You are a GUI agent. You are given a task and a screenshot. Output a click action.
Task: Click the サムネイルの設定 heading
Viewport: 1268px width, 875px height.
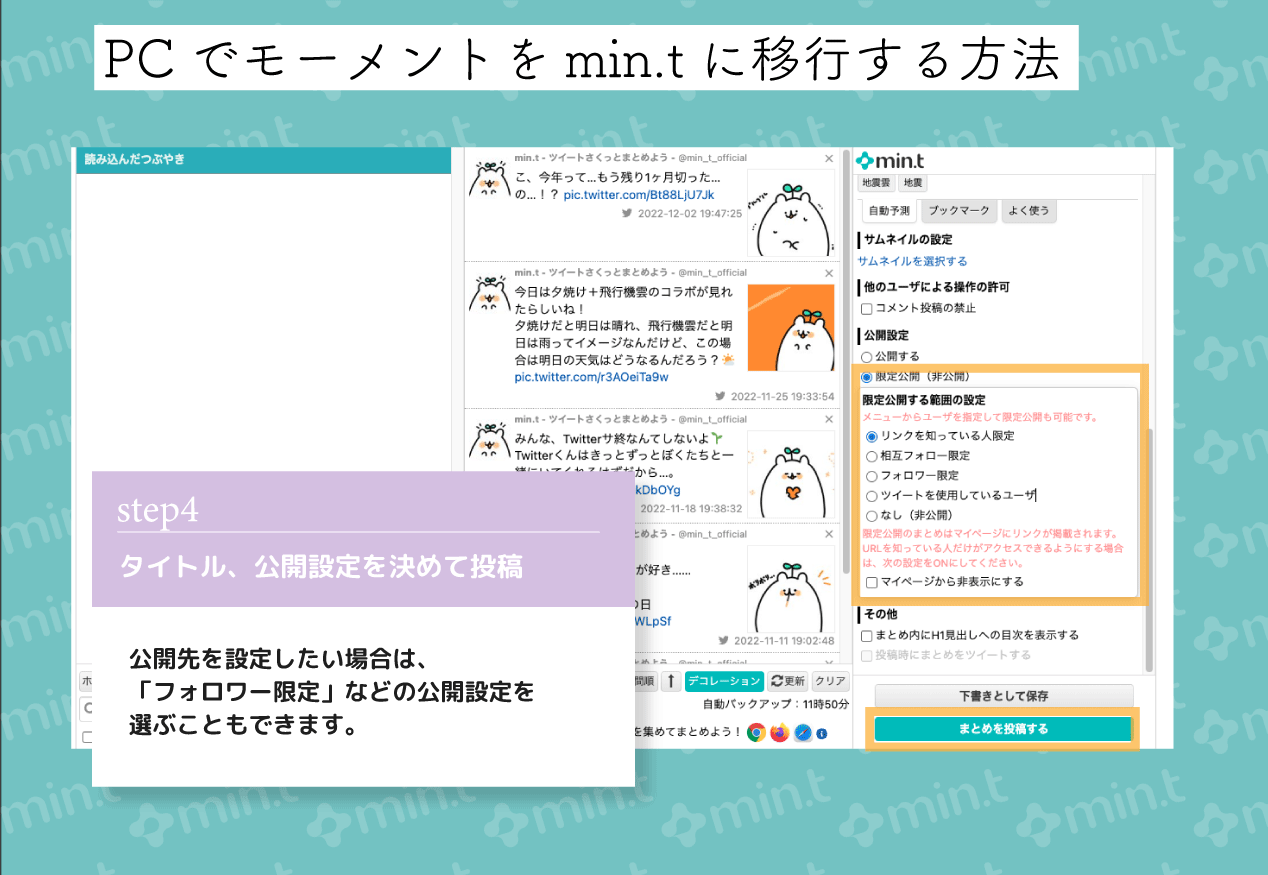pyautogui.click(x=908, y=240)
